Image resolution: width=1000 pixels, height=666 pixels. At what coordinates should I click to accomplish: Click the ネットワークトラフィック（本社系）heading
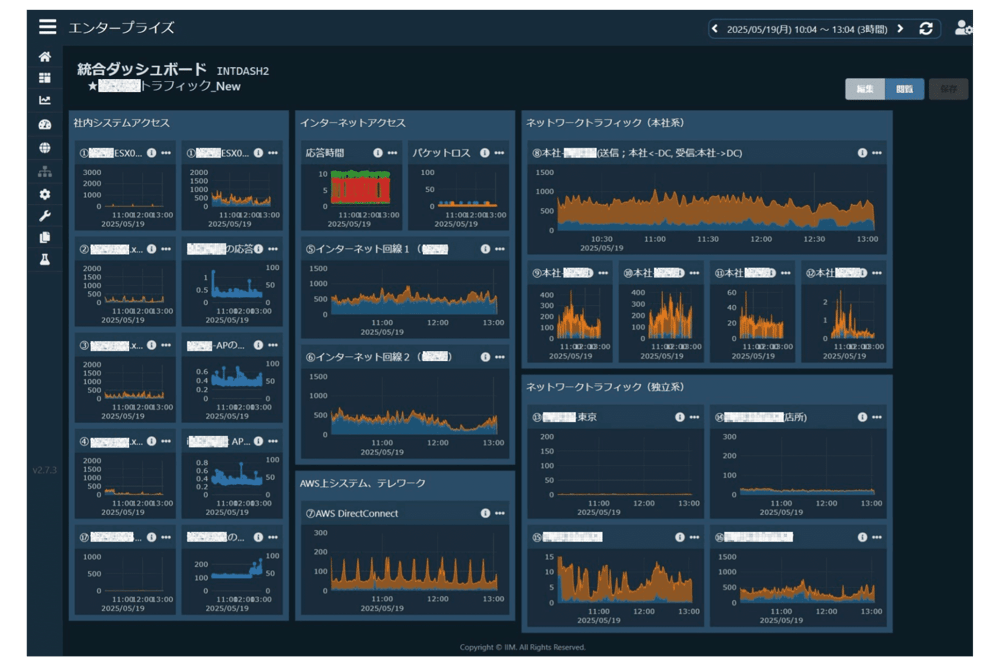[605, 123]
